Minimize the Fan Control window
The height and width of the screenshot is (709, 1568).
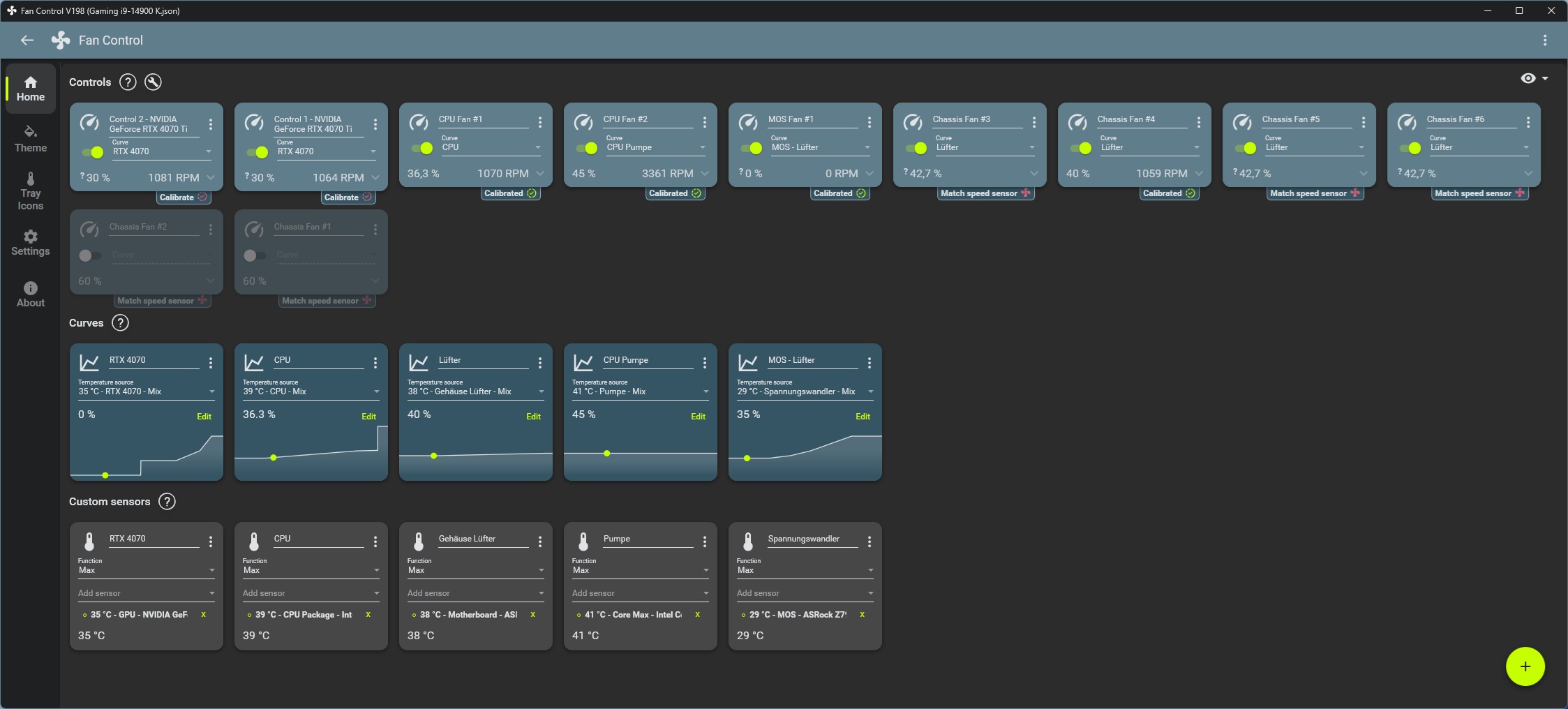point(1488,10)
